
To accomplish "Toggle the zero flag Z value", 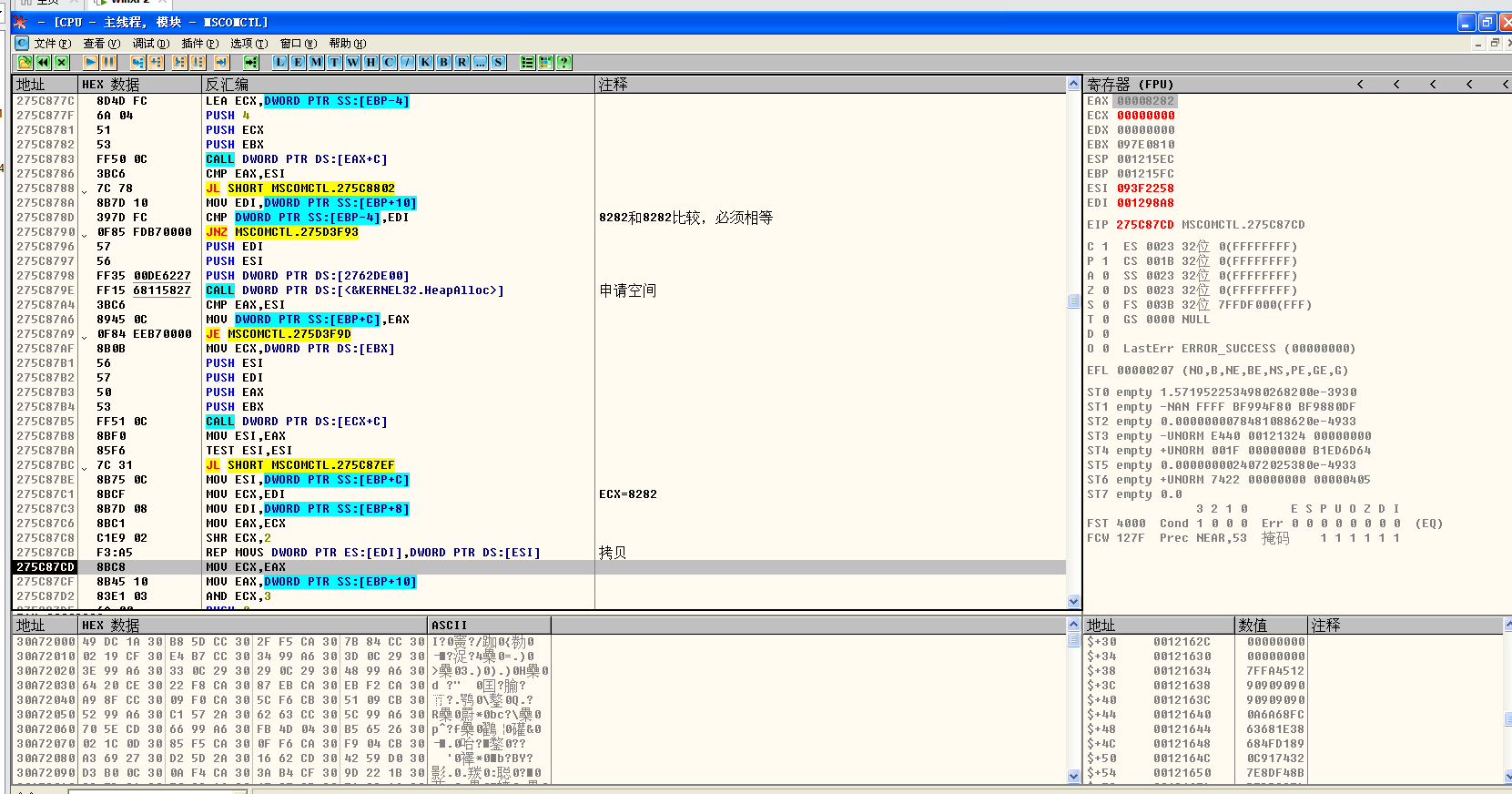I will click(1105, 290).
